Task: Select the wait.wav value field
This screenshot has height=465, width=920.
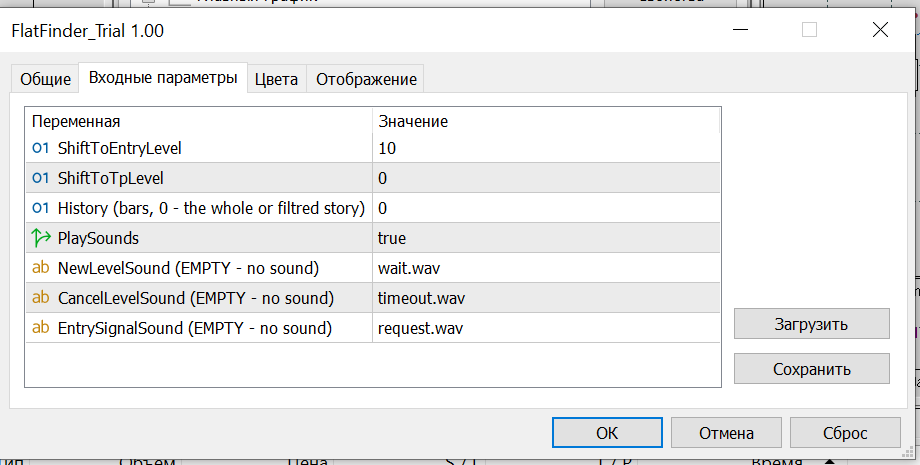Action: (545, 268)
